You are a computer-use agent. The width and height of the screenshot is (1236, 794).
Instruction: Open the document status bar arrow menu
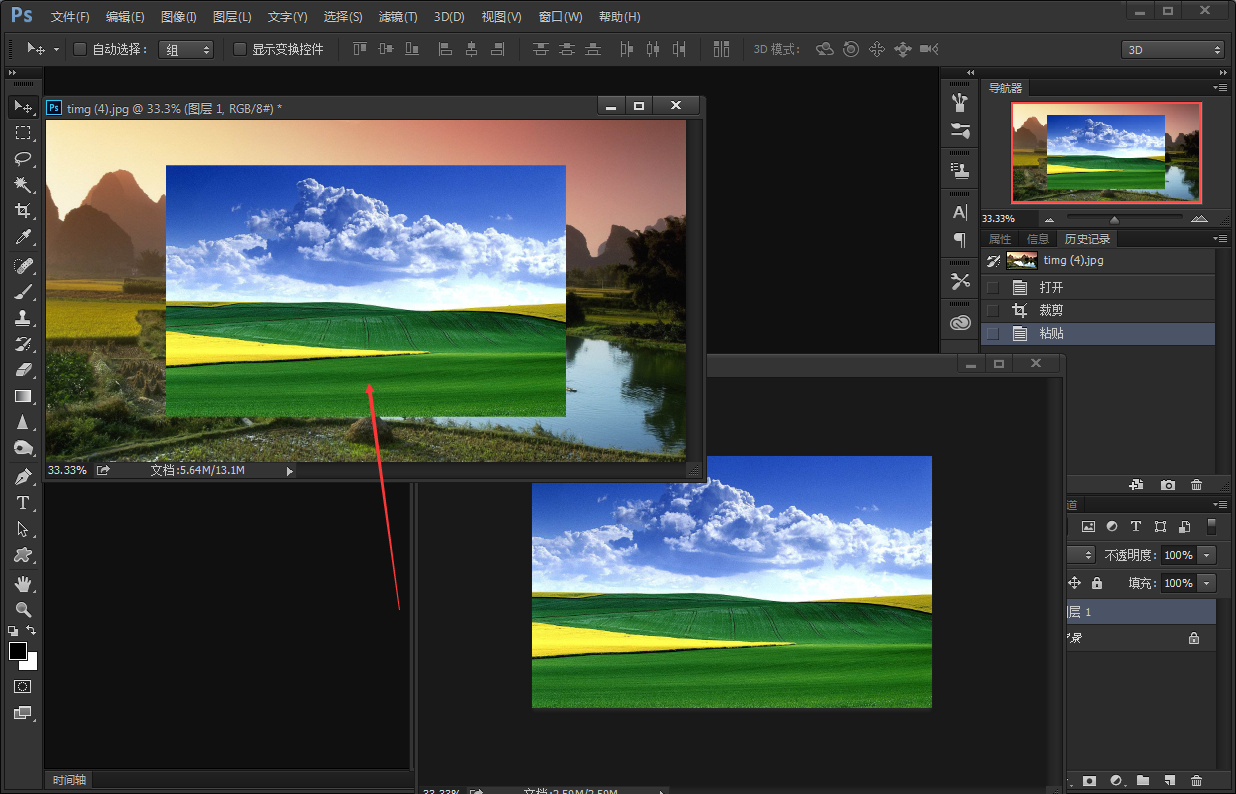(x=290, y=470)
